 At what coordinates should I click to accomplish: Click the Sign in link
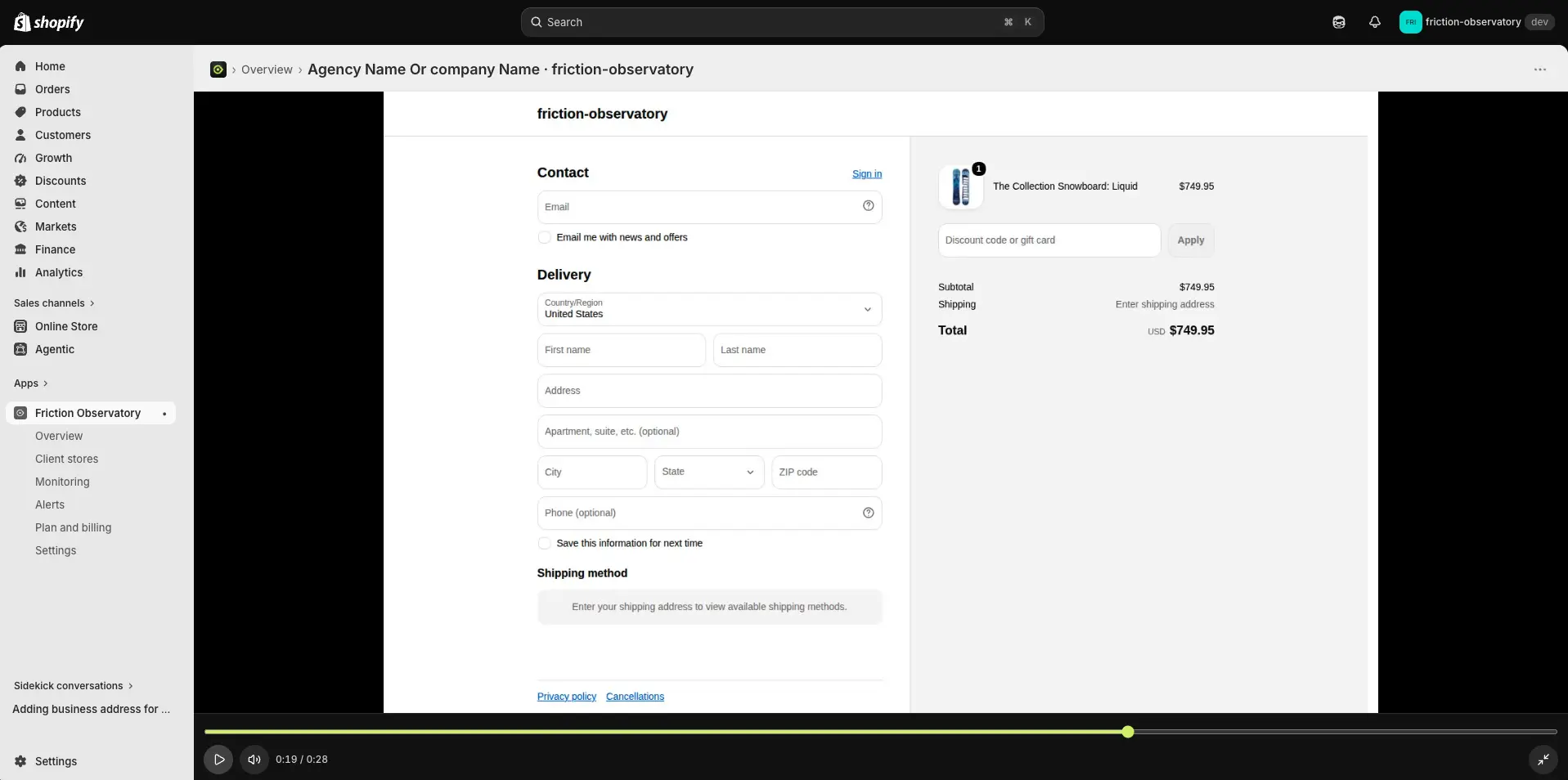coord(867,174)
